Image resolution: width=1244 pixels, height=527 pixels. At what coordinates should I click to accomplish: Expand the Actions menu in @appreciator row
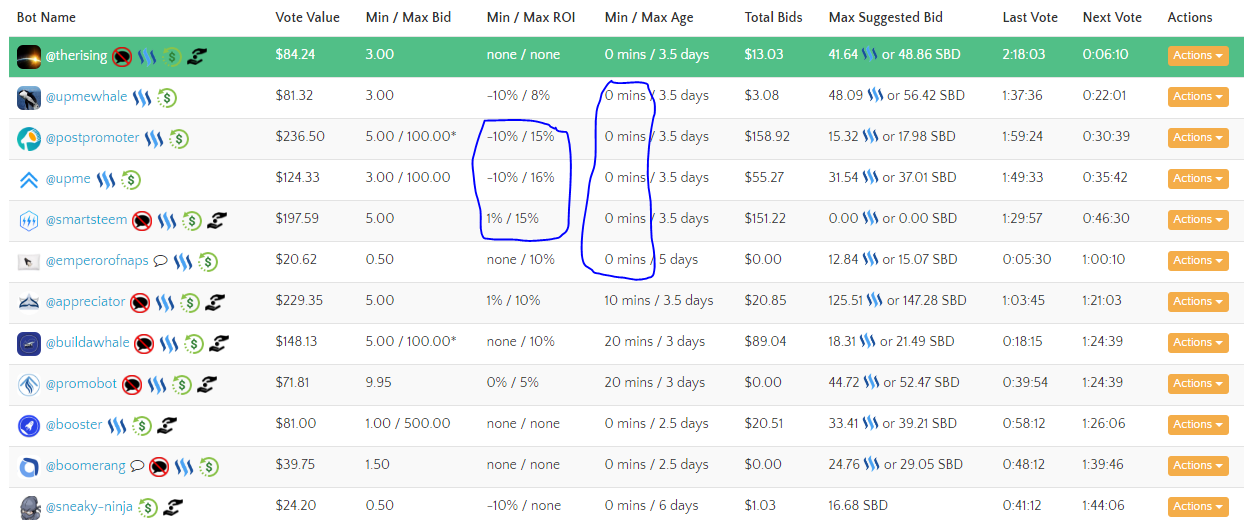(x=1197, y=302)
